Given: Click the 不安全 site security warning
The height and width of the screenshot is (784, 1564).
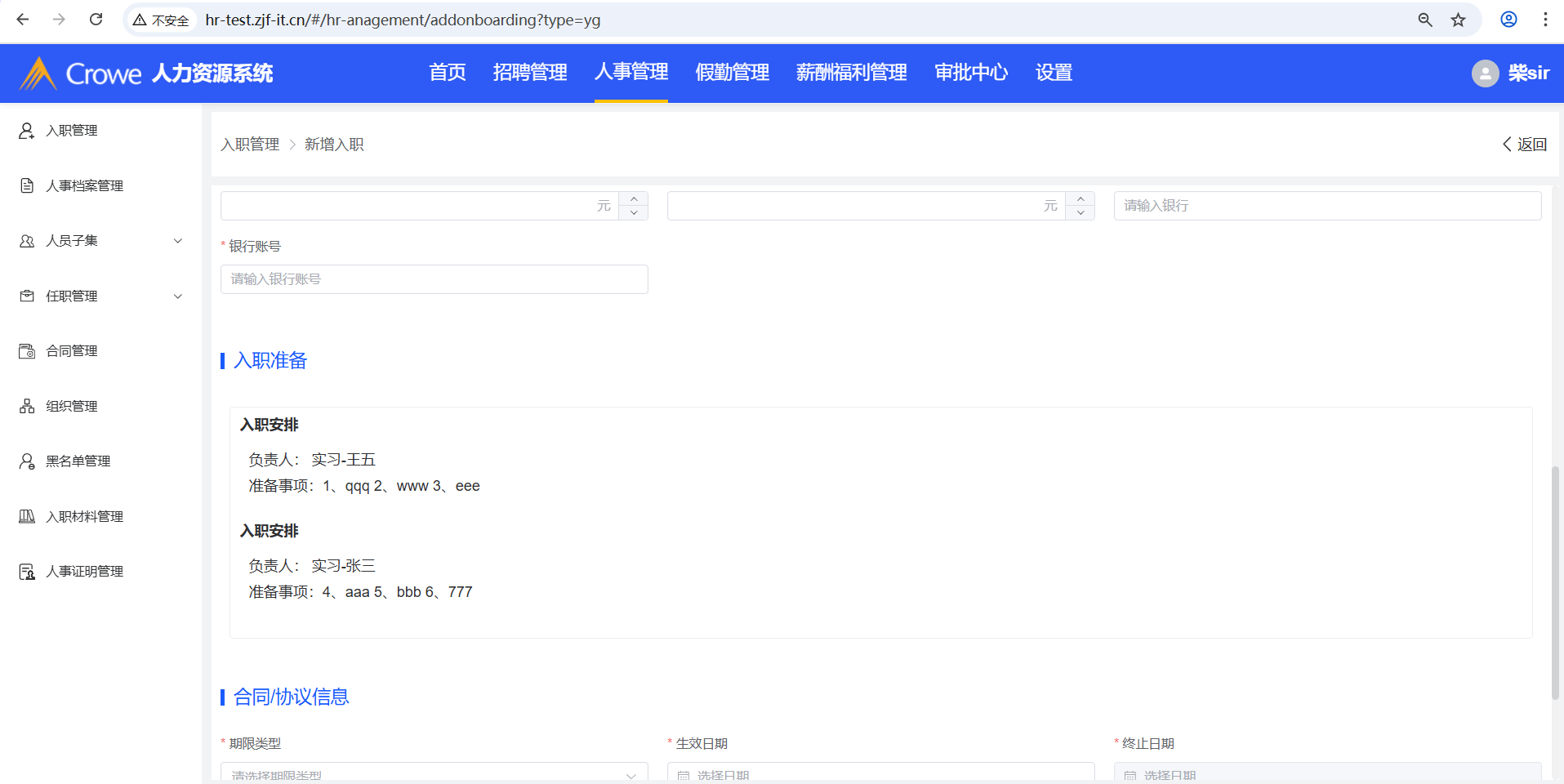Looking at the screenshot, I should pos(162,20).
